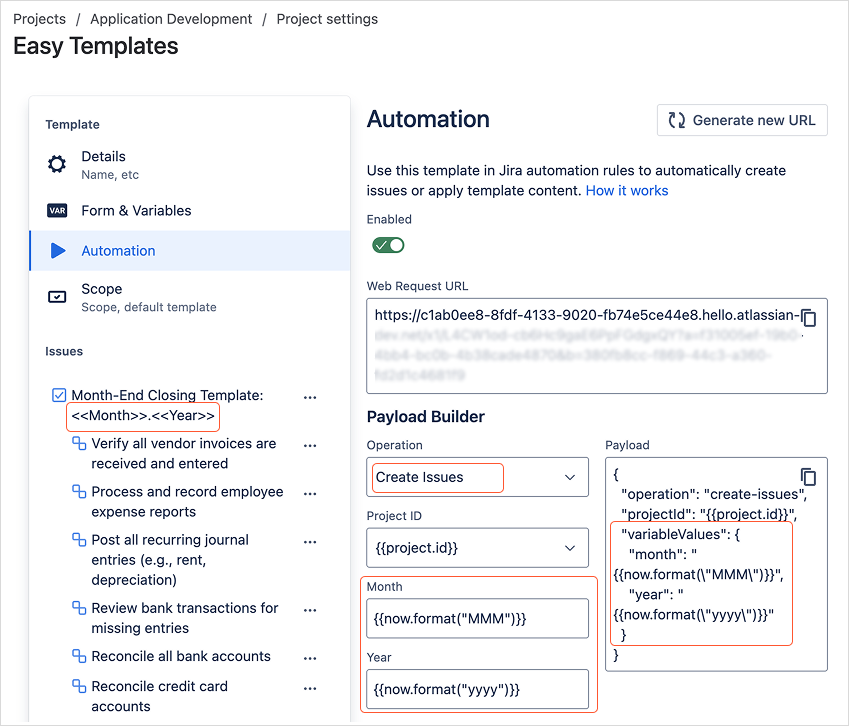849x726 pixels.
Task: Open more options for Verify vendor invoices subtask
Action: coord(310,445)
